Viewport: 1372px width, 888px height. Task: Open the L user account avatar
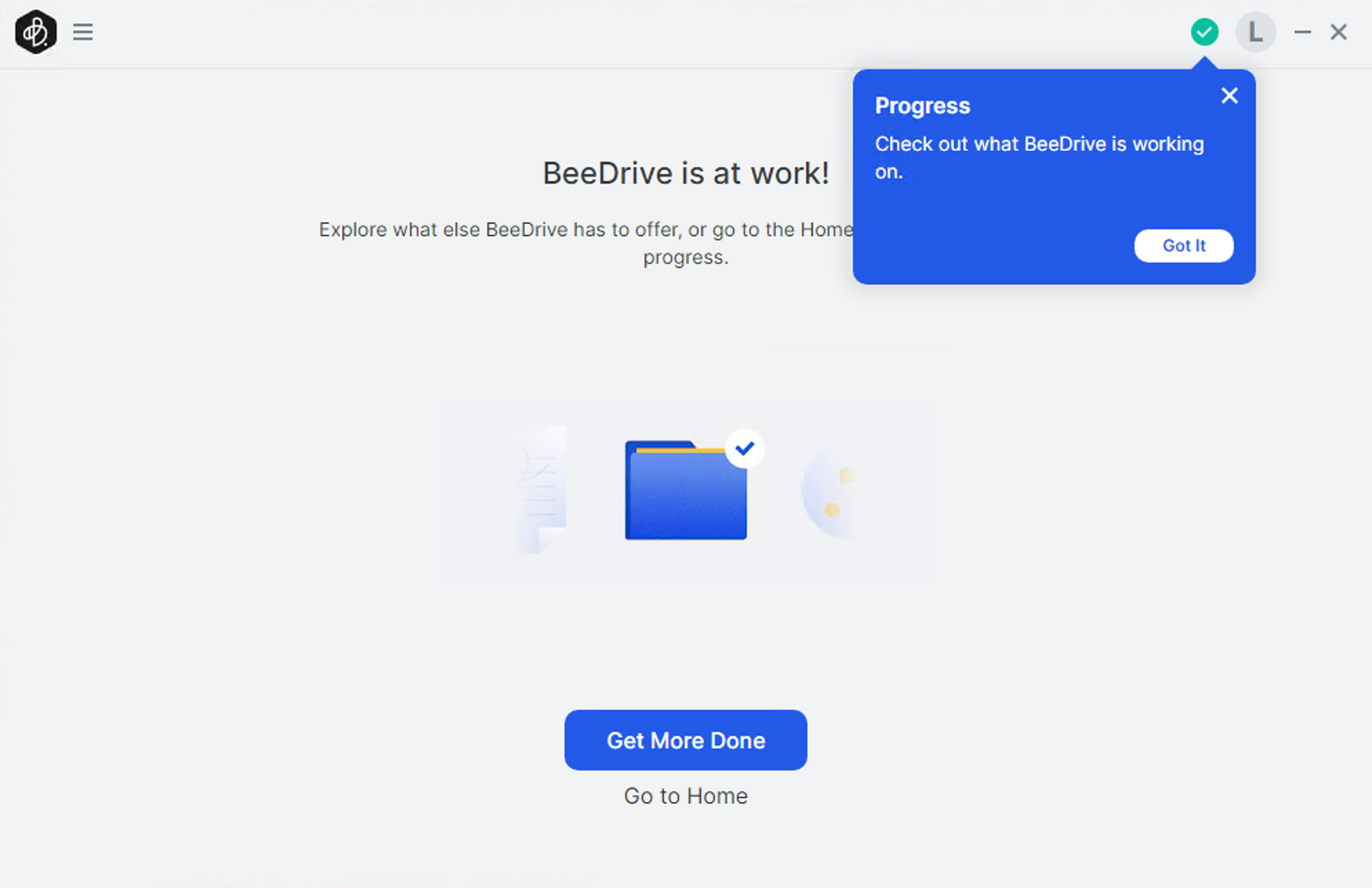click(x=1255, y=33)
